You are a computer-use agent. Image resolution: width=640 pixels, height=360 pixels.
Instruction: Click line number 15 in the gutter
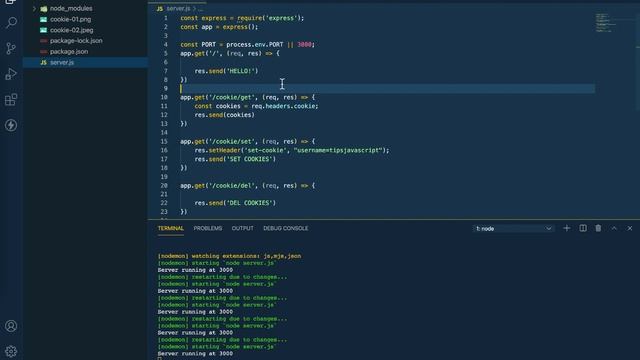(x=164, y=141)
